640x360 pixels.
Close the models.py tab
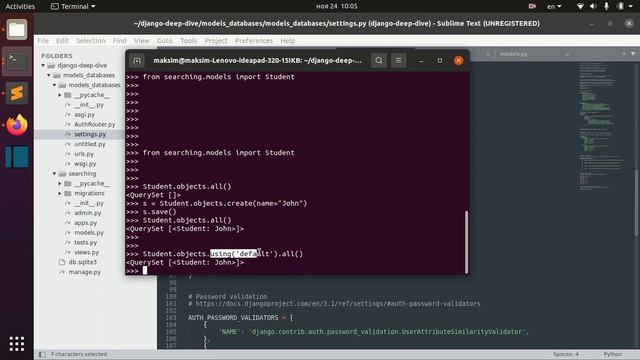[567, 54]
